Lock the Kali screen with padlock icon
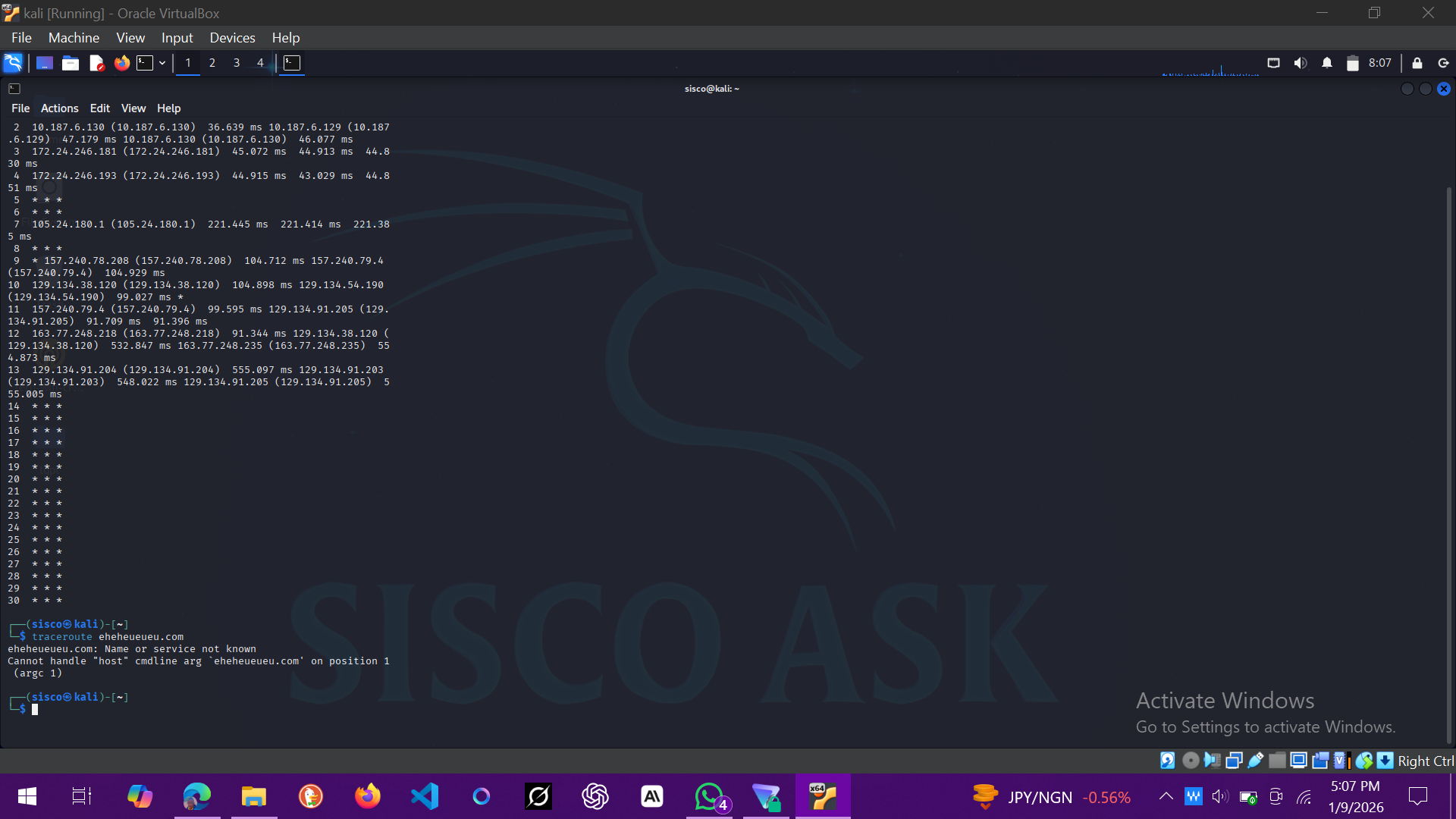Screen dimensions: 1456x819 1417,63
